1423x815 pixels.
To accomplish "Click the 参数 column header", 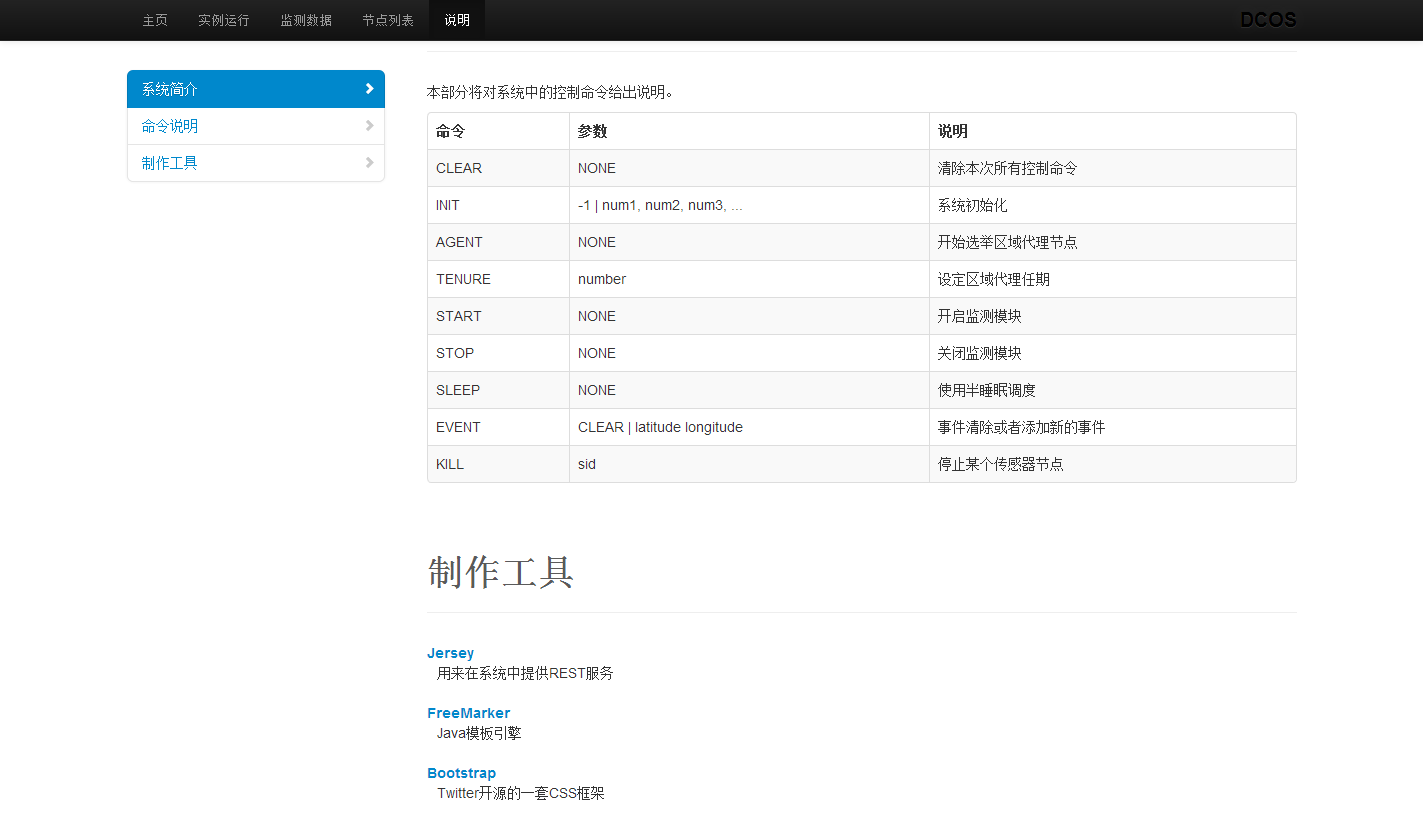I will coord(749,131).
